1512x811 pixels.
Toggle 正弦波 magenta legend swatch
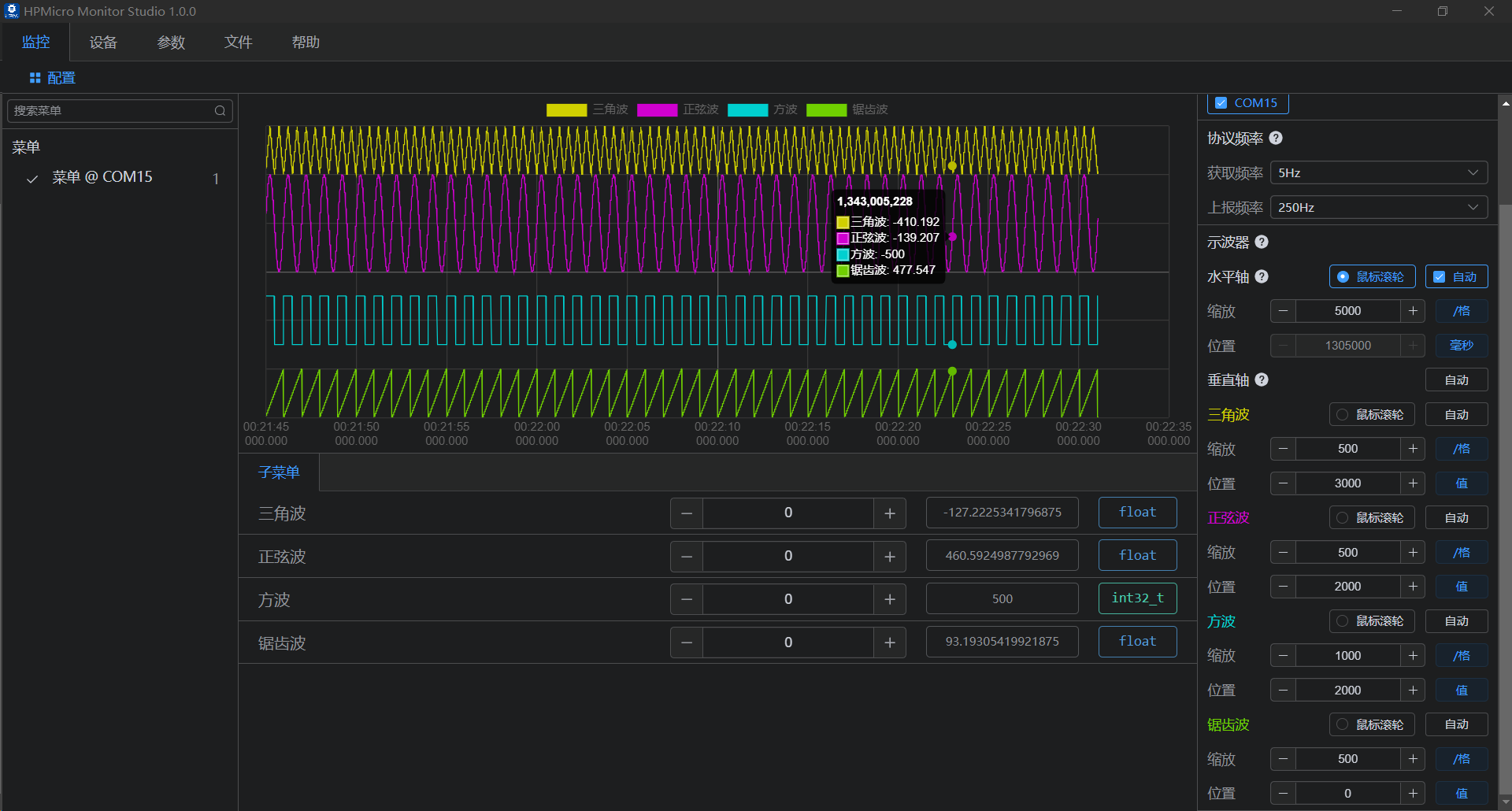(x=658, y=110)
